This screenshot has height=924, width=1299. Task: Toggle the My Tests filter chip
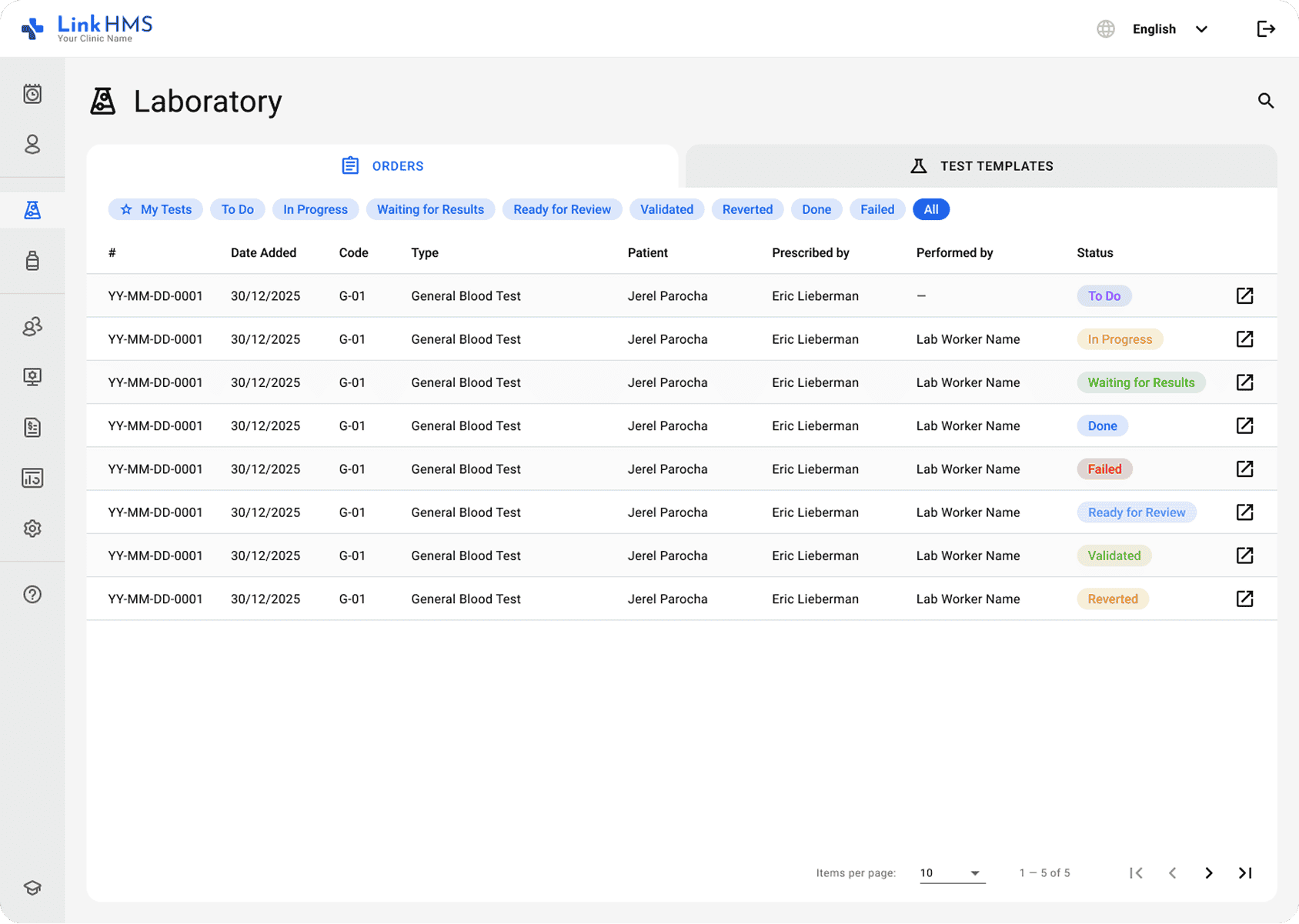click(x=155, y=209)
